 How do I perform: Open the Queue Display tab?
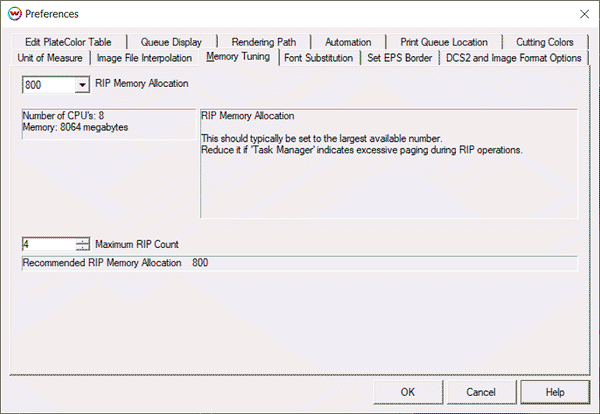point(173,42)
